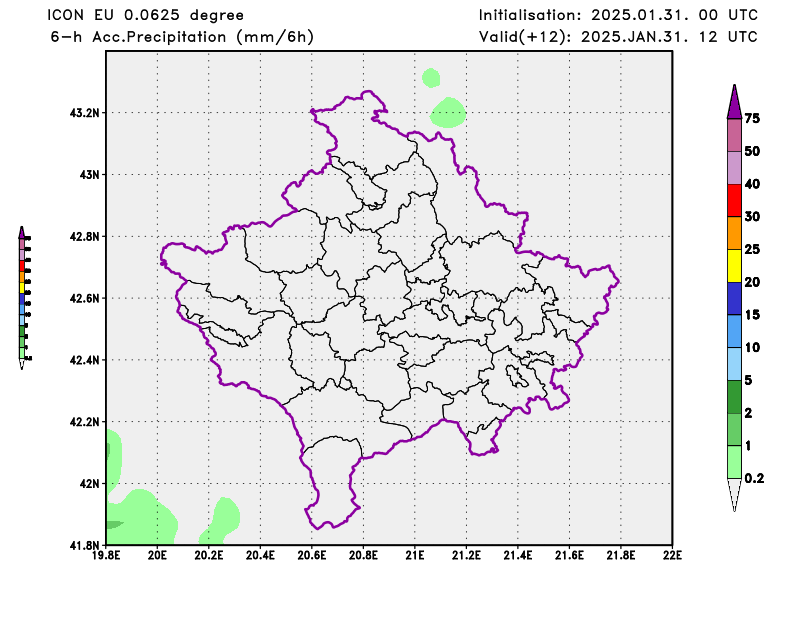Click the longitude label '21E'

(415, 555)
